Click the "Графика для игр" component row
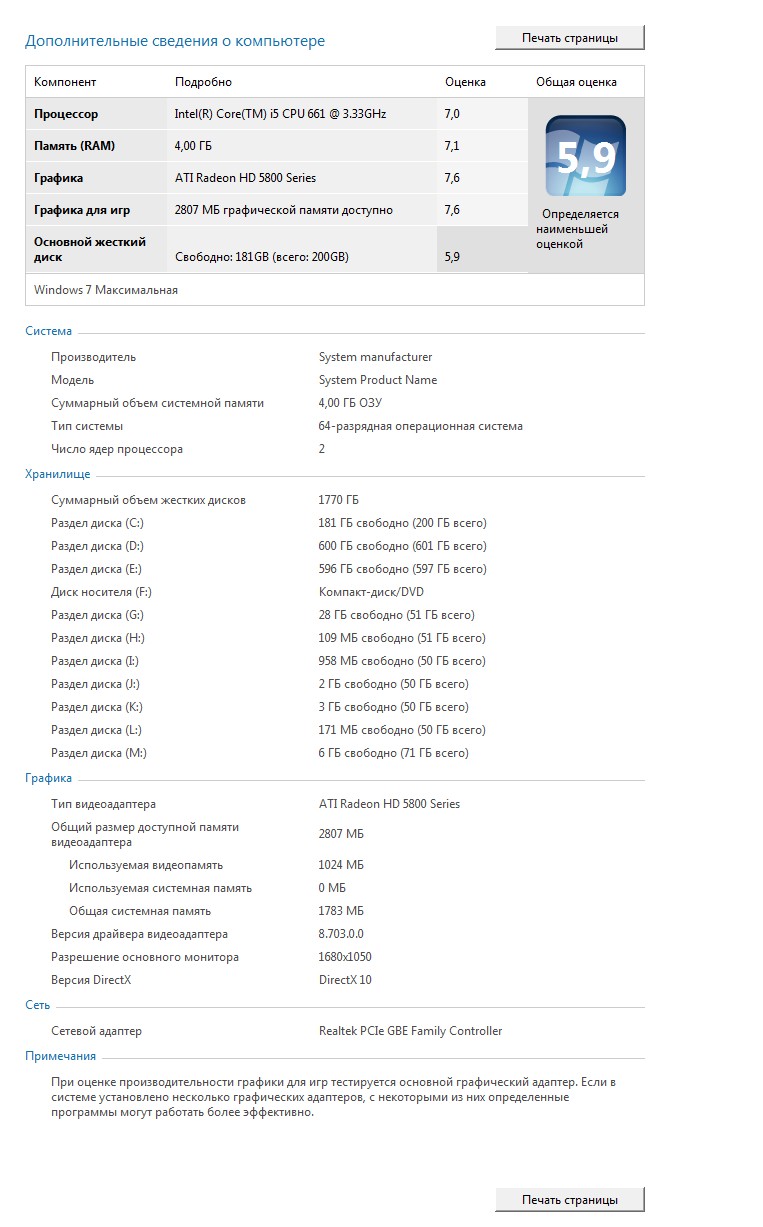This screenshot has height=1227, width=763. coord(82,210)
